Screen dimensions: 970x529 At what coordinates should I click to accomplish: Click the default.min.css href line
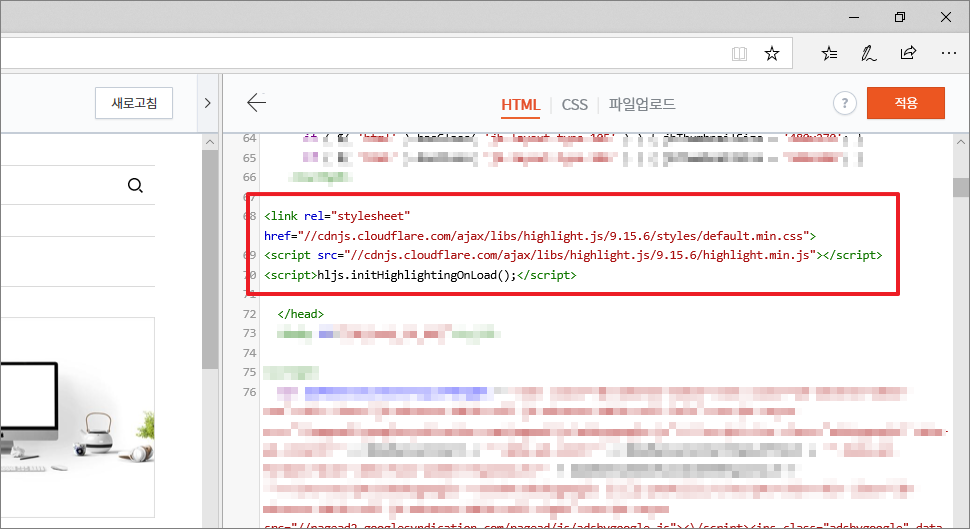coord(540,236)
